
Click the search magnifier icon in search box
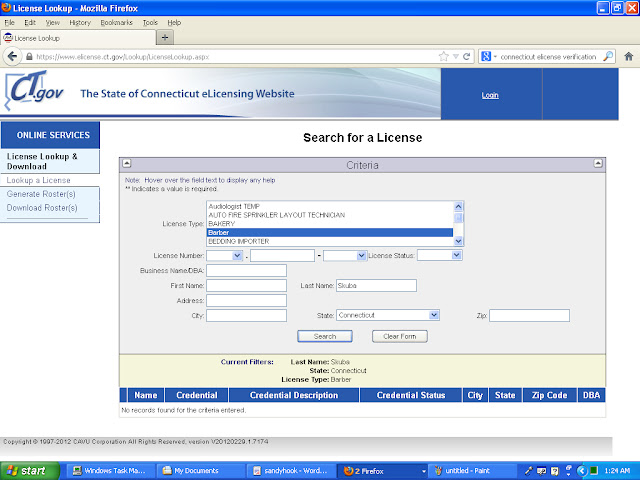608,56
